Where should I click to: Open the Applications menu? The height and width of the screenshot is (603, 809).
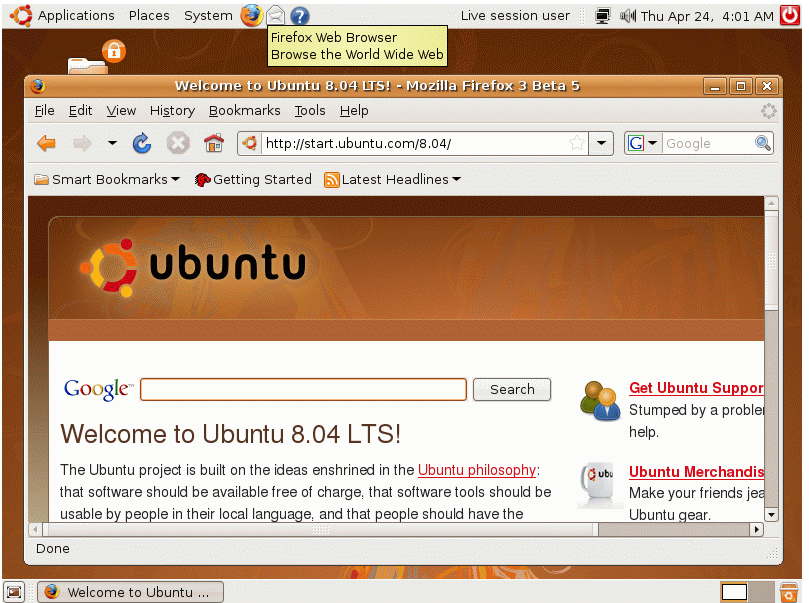tap(76, 16)
